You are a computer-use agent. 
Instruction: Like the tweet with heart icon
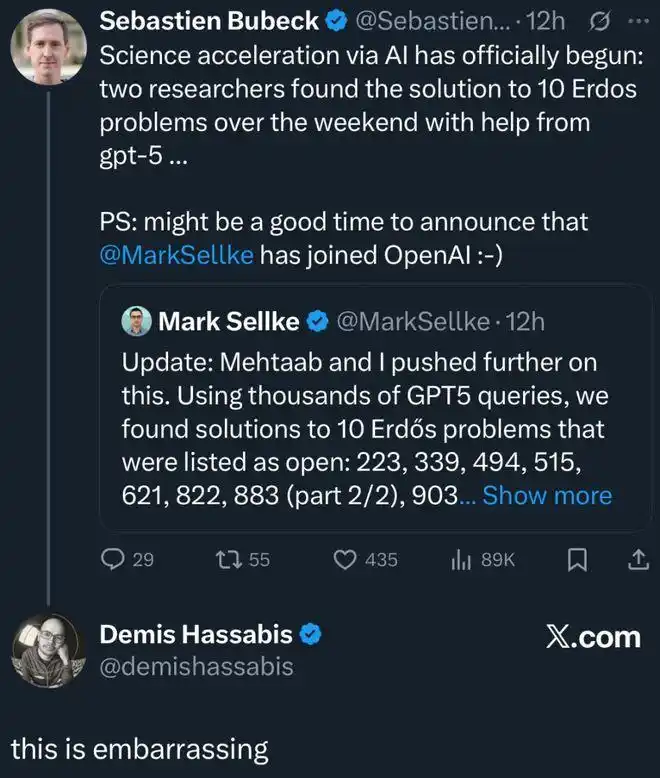pos(345,560)
